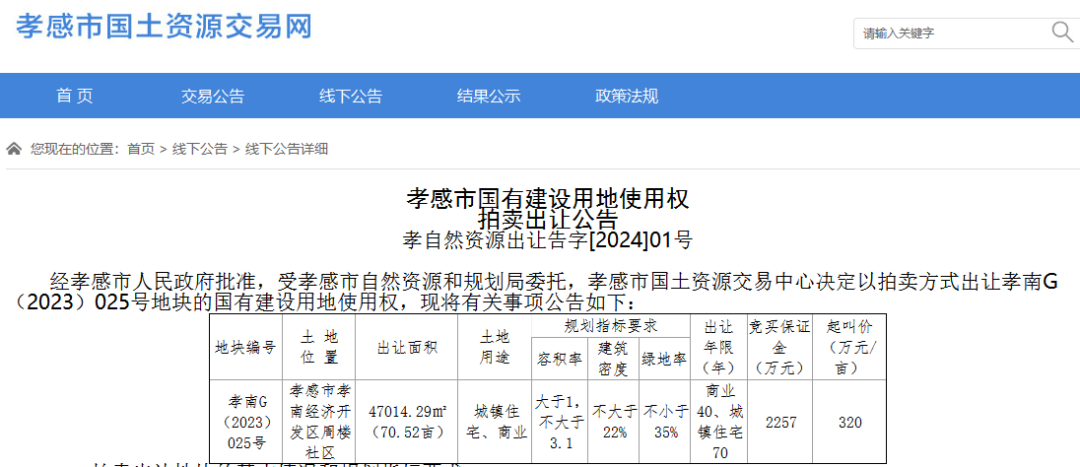The image size is (1080, 467).
Task: Click the 规划指标要求 table header
Action: [x=610, y=327]
